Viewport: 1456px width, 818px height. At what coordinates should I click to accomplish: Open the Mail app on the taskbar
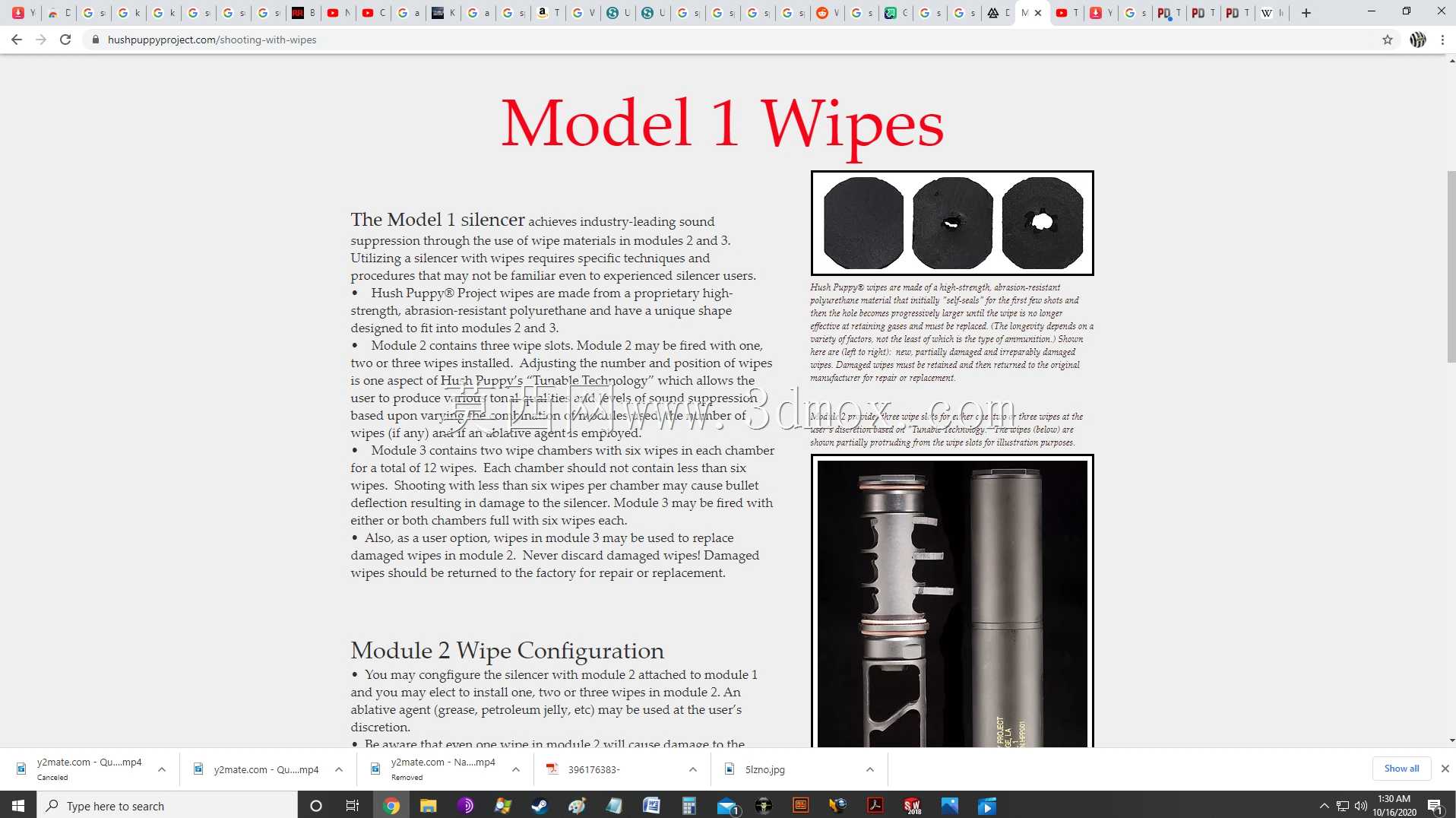[x=727, y=806]
